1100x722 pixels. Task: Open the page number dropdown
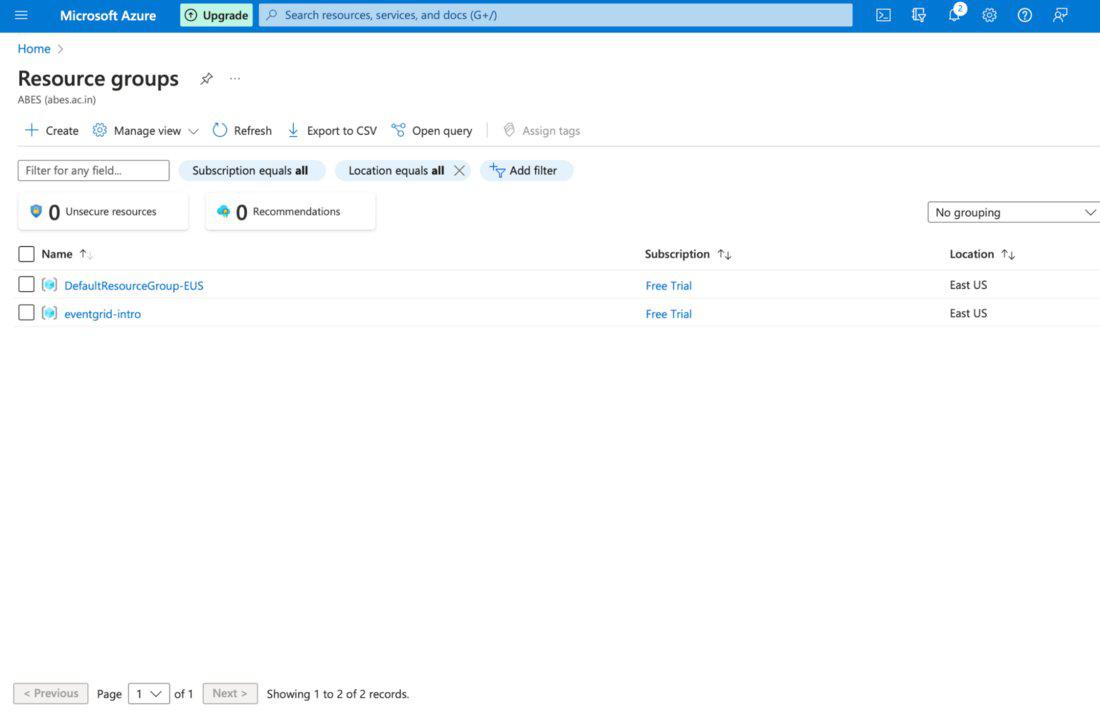[149, 694]
